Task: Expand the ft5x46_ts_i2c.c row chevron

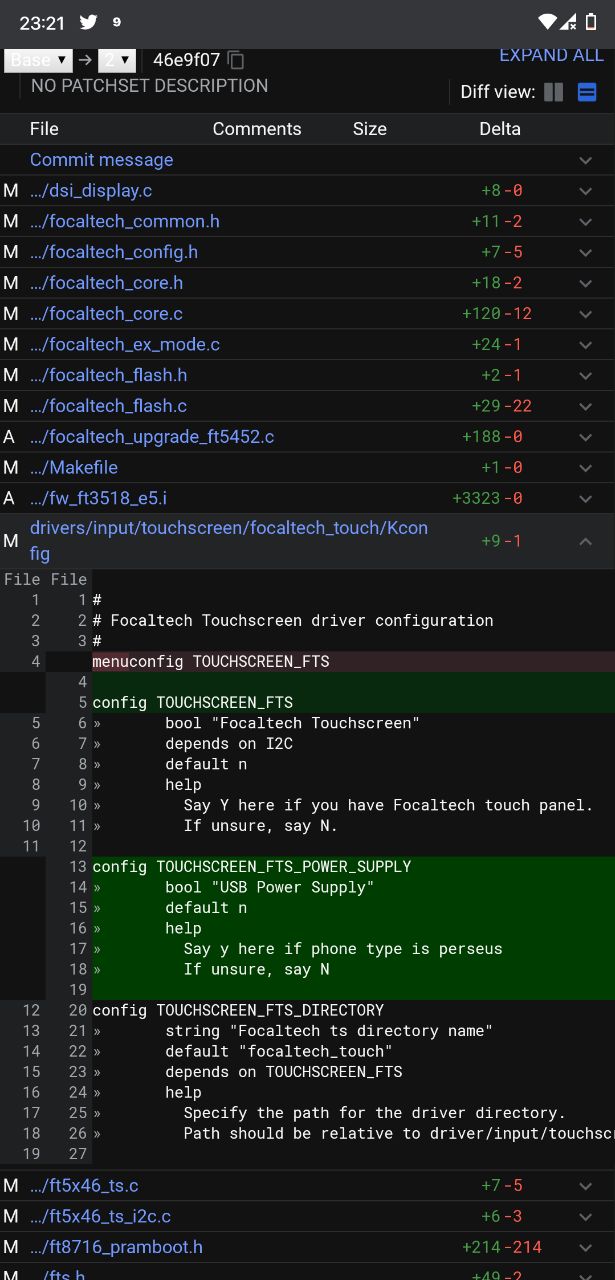Action: (x=586, y=1217)
